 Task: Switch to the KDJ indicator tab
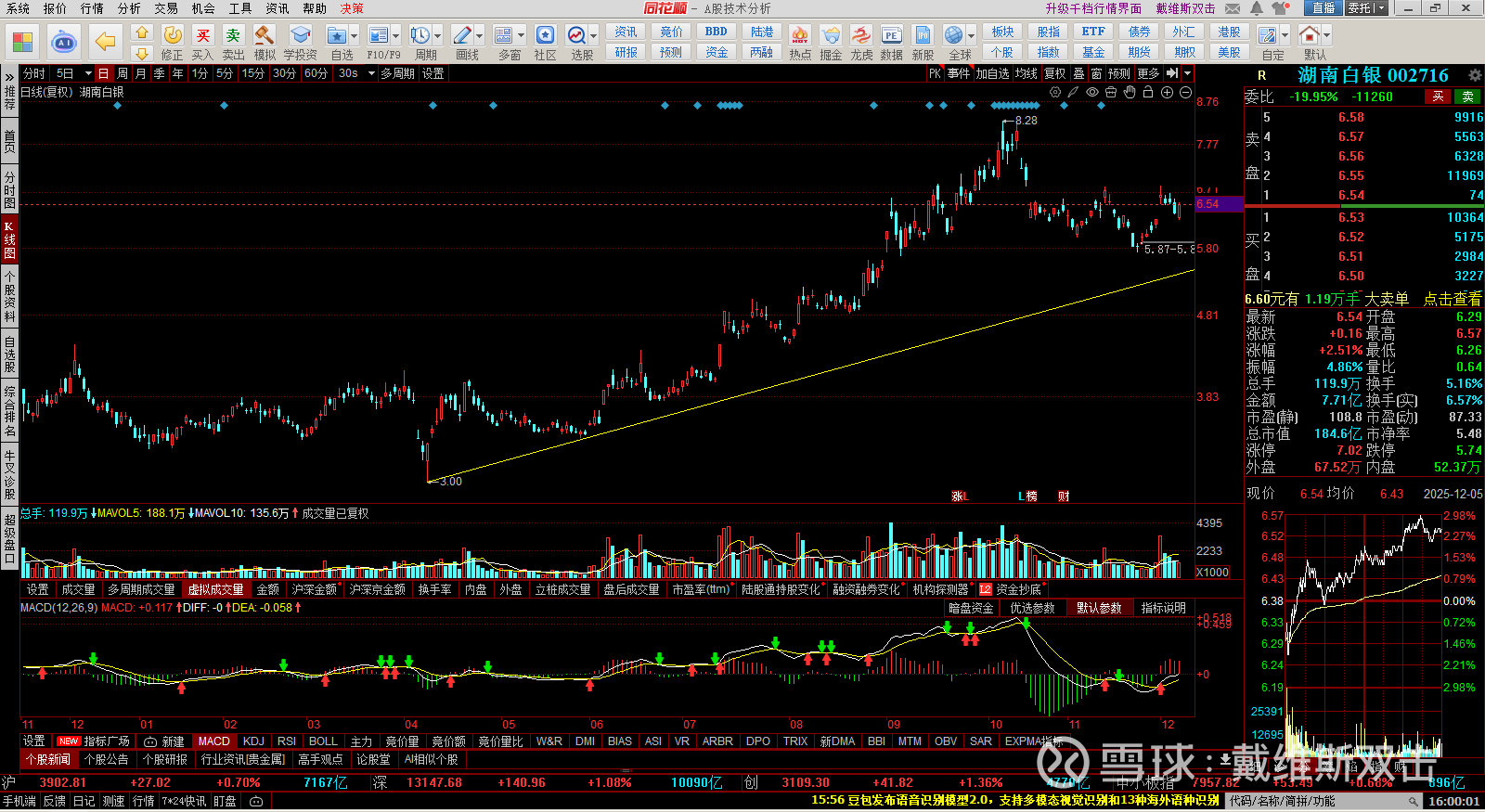point(253,741)
